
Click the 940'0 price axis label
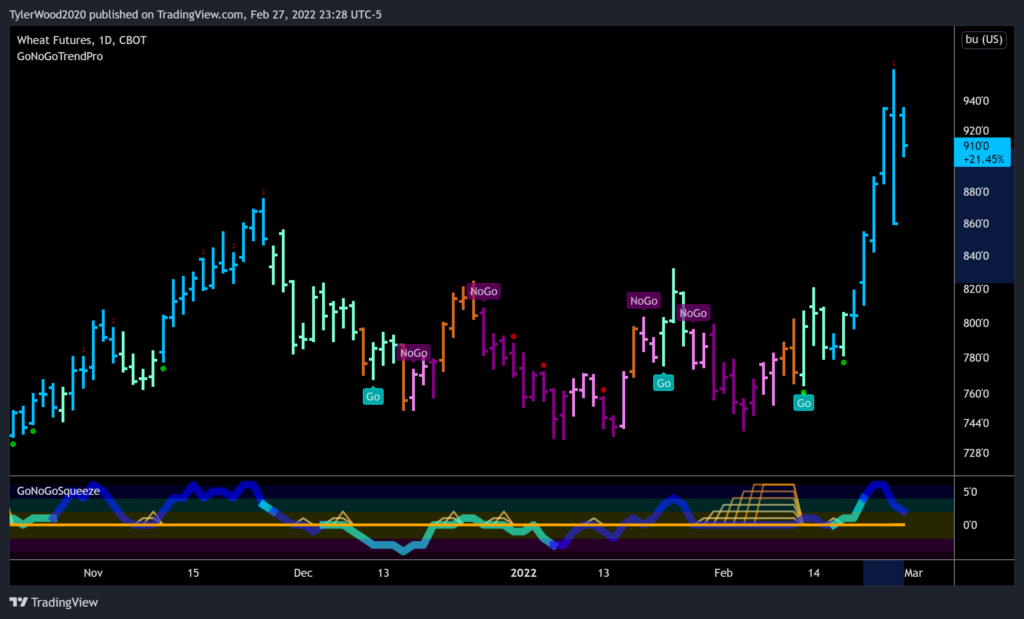[x=976, y=101]
